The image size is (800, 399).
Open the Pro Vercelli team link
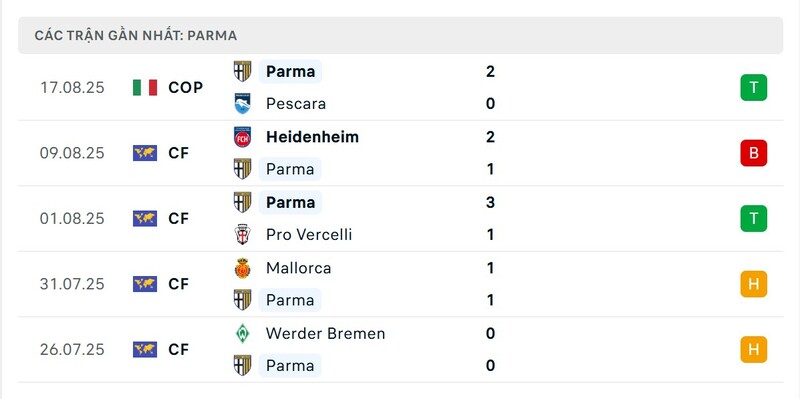(309, 235)
